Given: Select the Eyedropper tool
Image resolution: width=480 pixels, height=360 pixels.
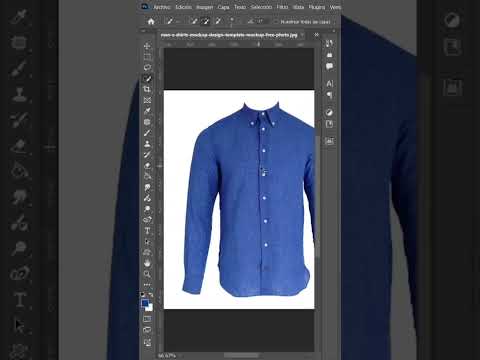Looking at the screenshot, I should click(147, 111).
